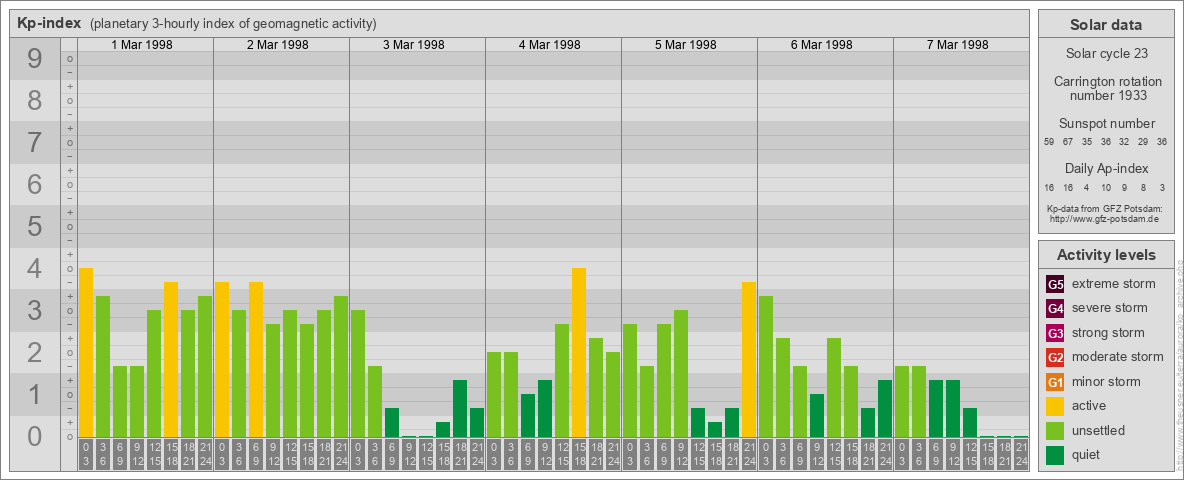This screenshot has width=1184, height=480.
Task: Click sunspot number value 35
Action: click(1087, 142)
